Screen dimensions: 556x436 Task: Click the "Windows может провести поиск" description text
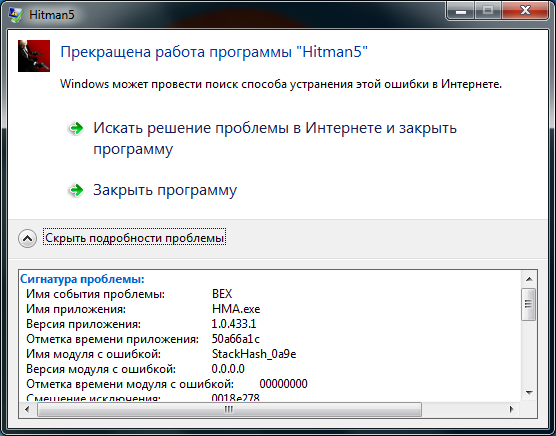coord(281,84)
